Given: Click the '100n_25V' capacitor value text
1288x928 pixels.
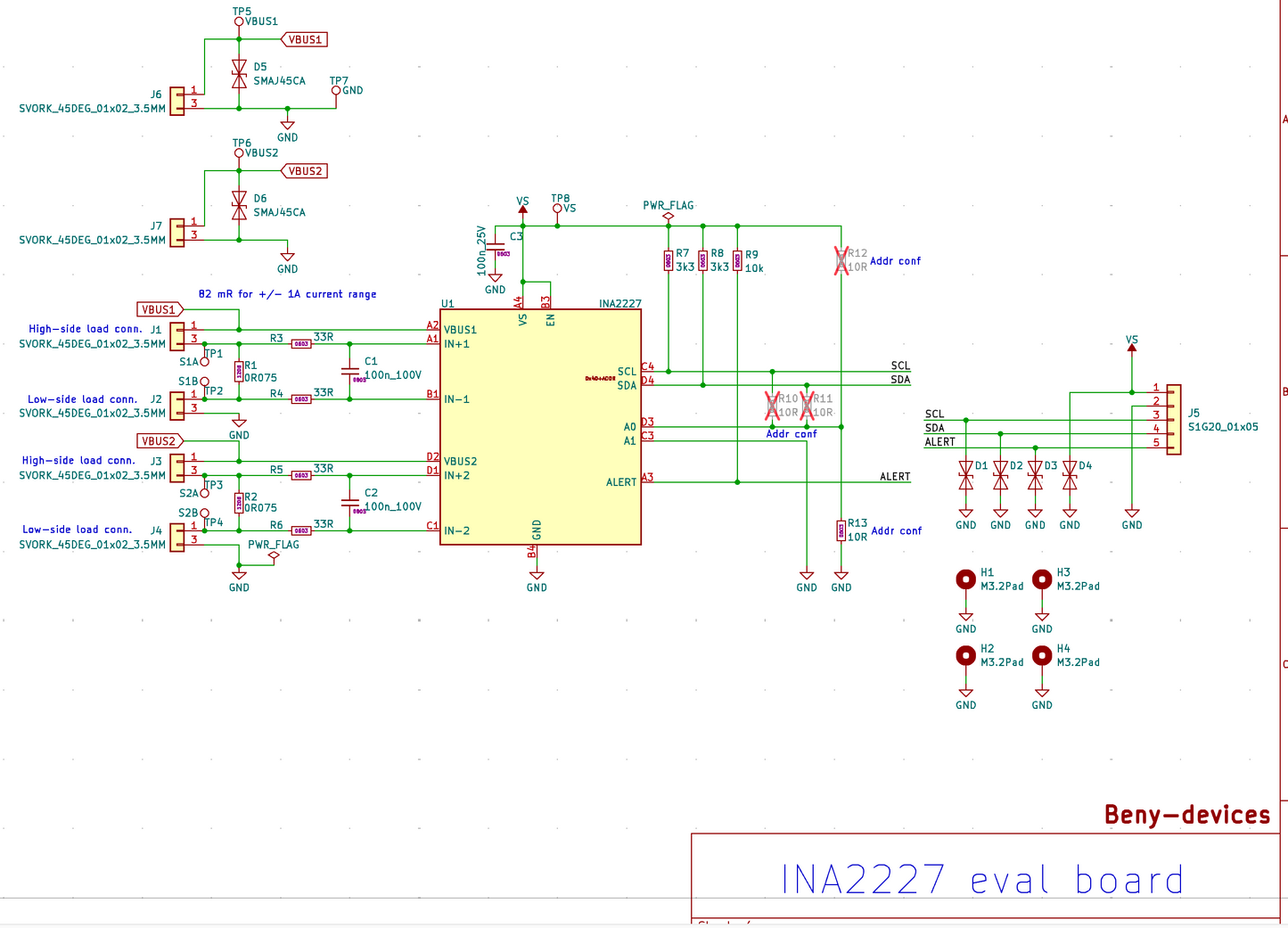Looking at the screenshot, I should tap(481, 250).
